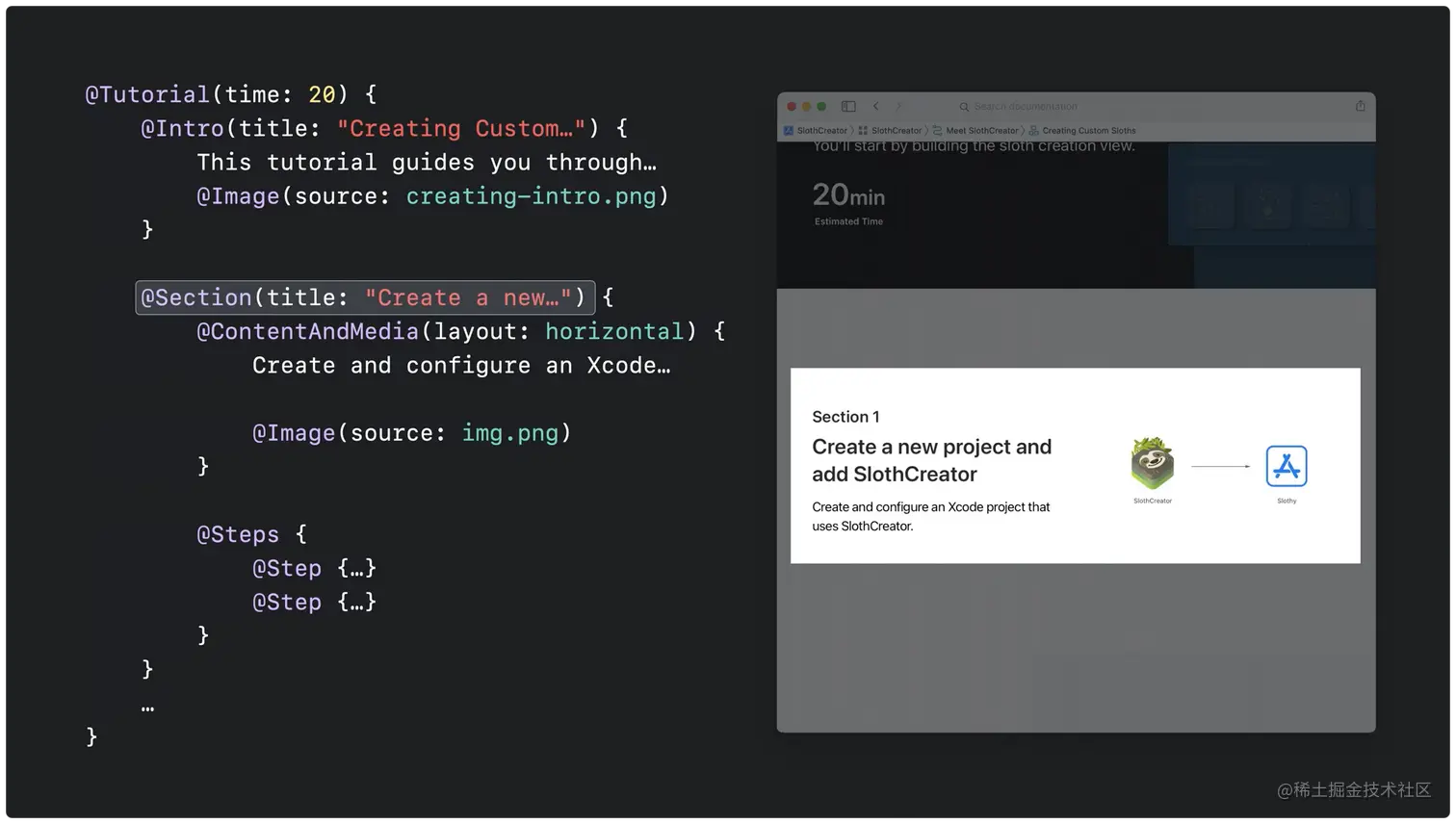This screenshot has height=824, width=1456.
Task: Open the Creating Custom Sloths breadcrumb
Action: [x=1082, y=130]
